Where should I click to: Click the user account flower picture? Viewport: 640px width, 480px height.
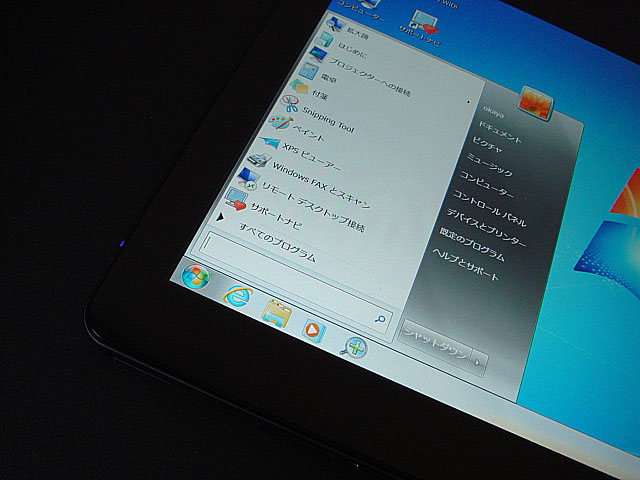coord(536,103)
